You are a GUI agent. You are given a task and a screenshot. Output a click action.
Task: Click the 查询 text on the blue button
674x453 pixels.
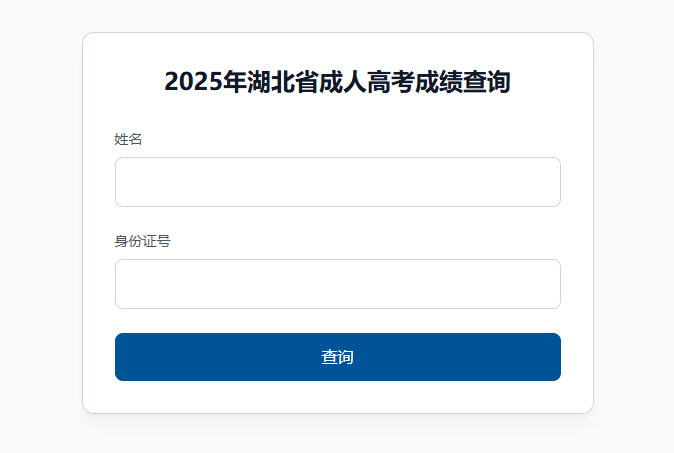pyautogui.click(x=337, y=357)
